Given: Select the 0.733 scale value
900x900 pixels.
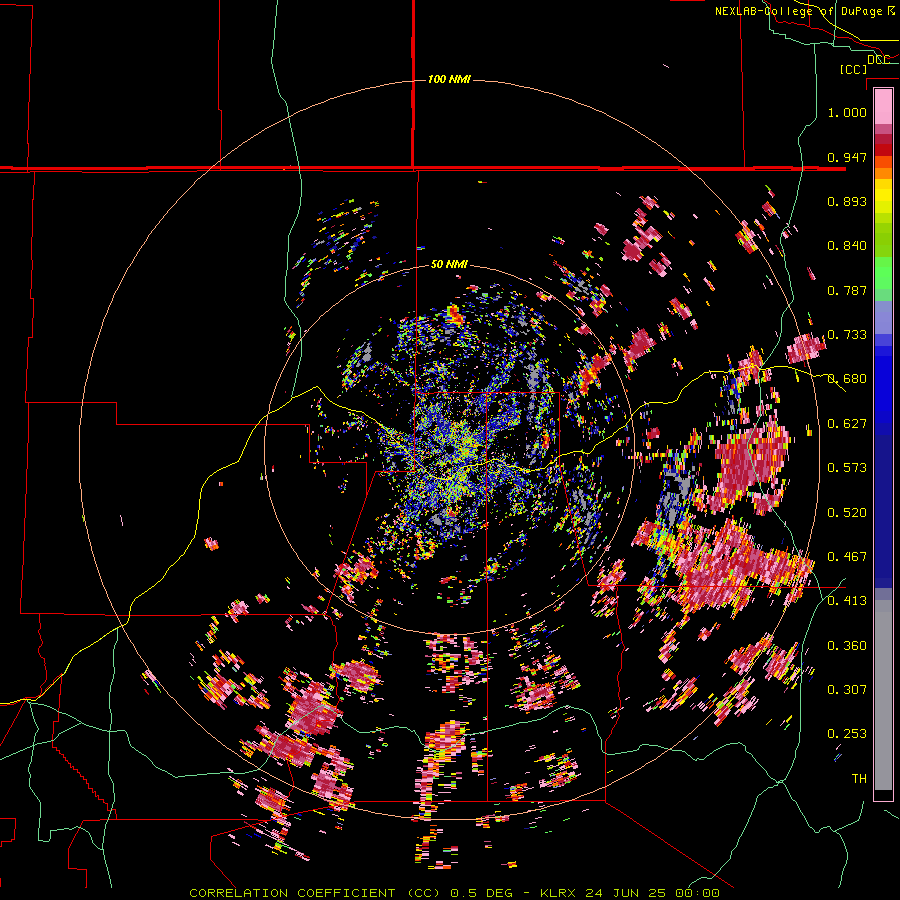Looking at the screenshot, I should [x=847, y=335].
